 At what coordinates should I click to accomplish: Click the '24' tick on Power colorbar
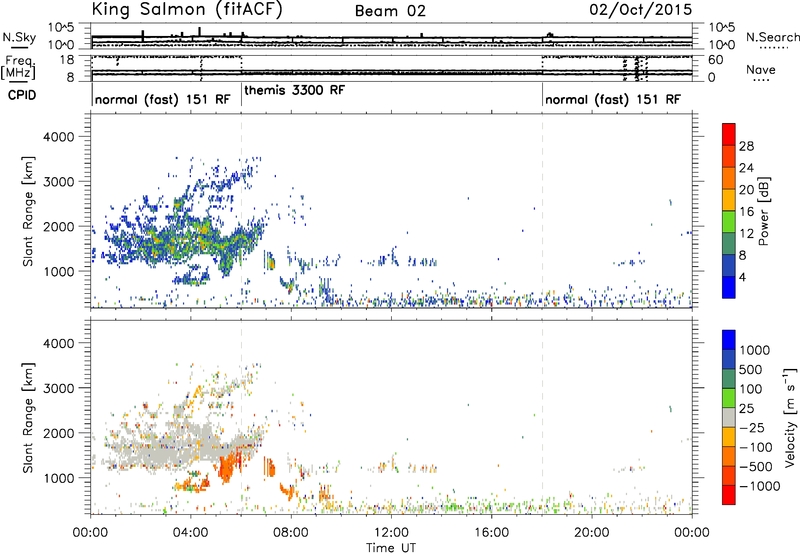746,168
